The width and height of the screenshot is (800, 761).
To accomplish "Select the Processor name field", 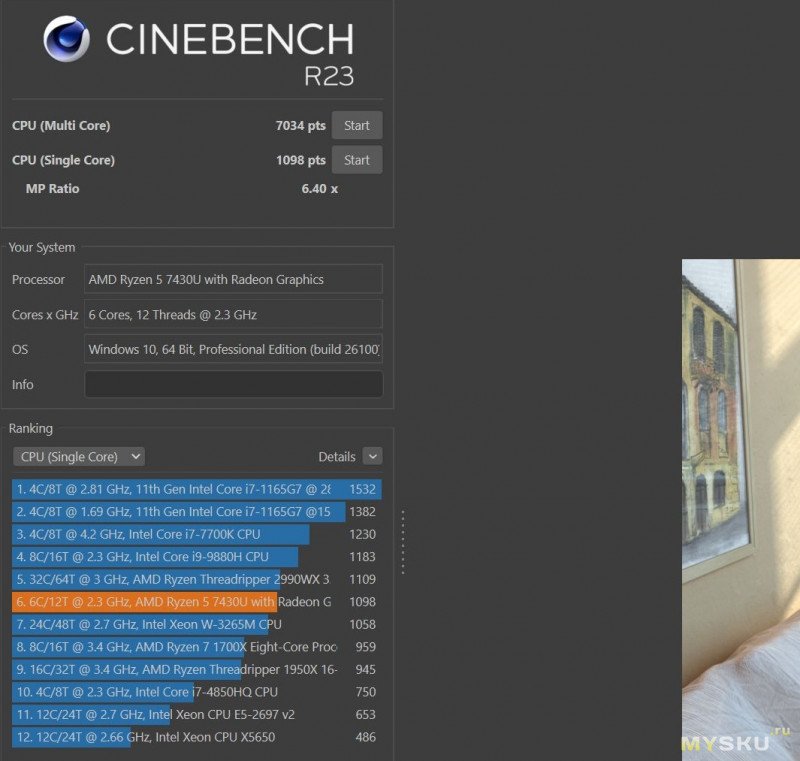I will pyautogui.click(x=234, y=279).
